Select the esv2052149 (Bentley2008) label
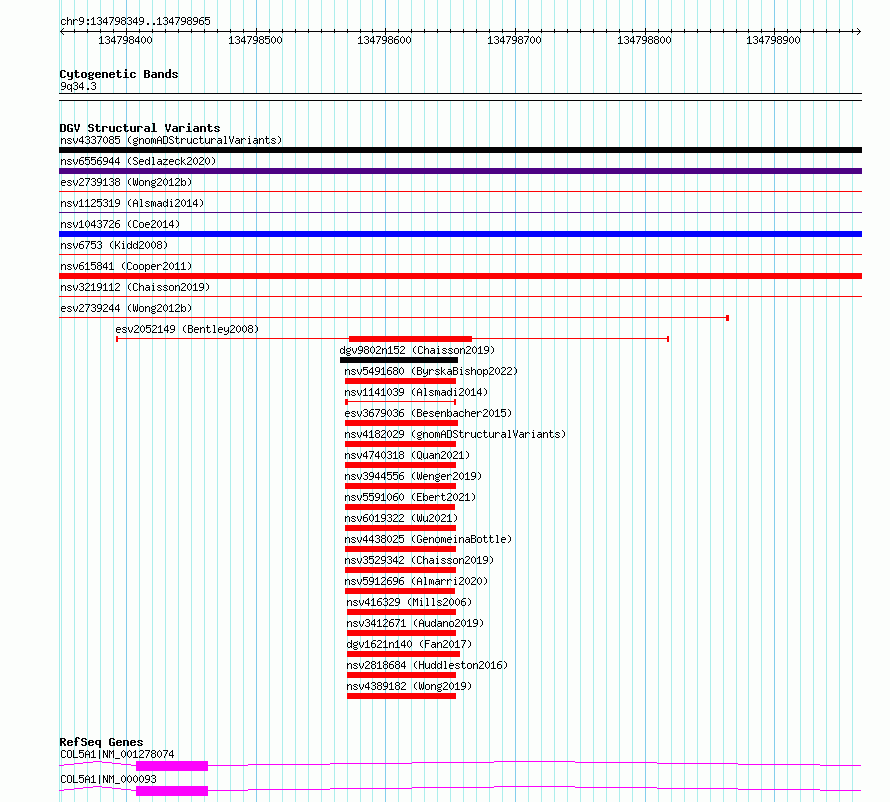This screenshot has height=802, width=890. point(187,329)
